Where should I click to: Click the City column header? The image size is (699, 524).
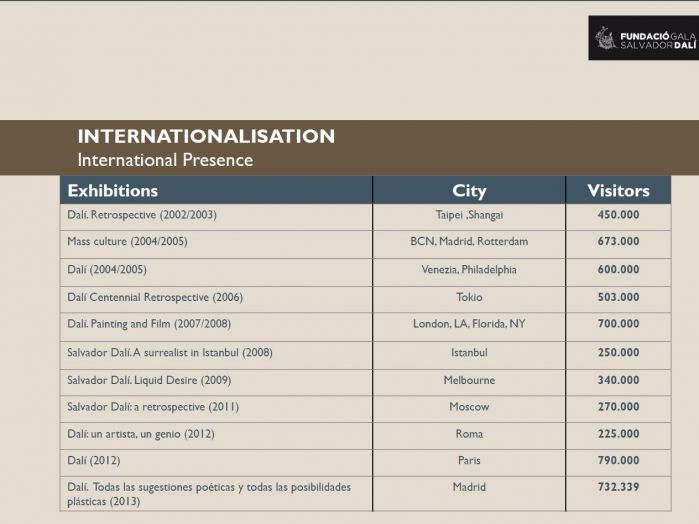[469, 190]
